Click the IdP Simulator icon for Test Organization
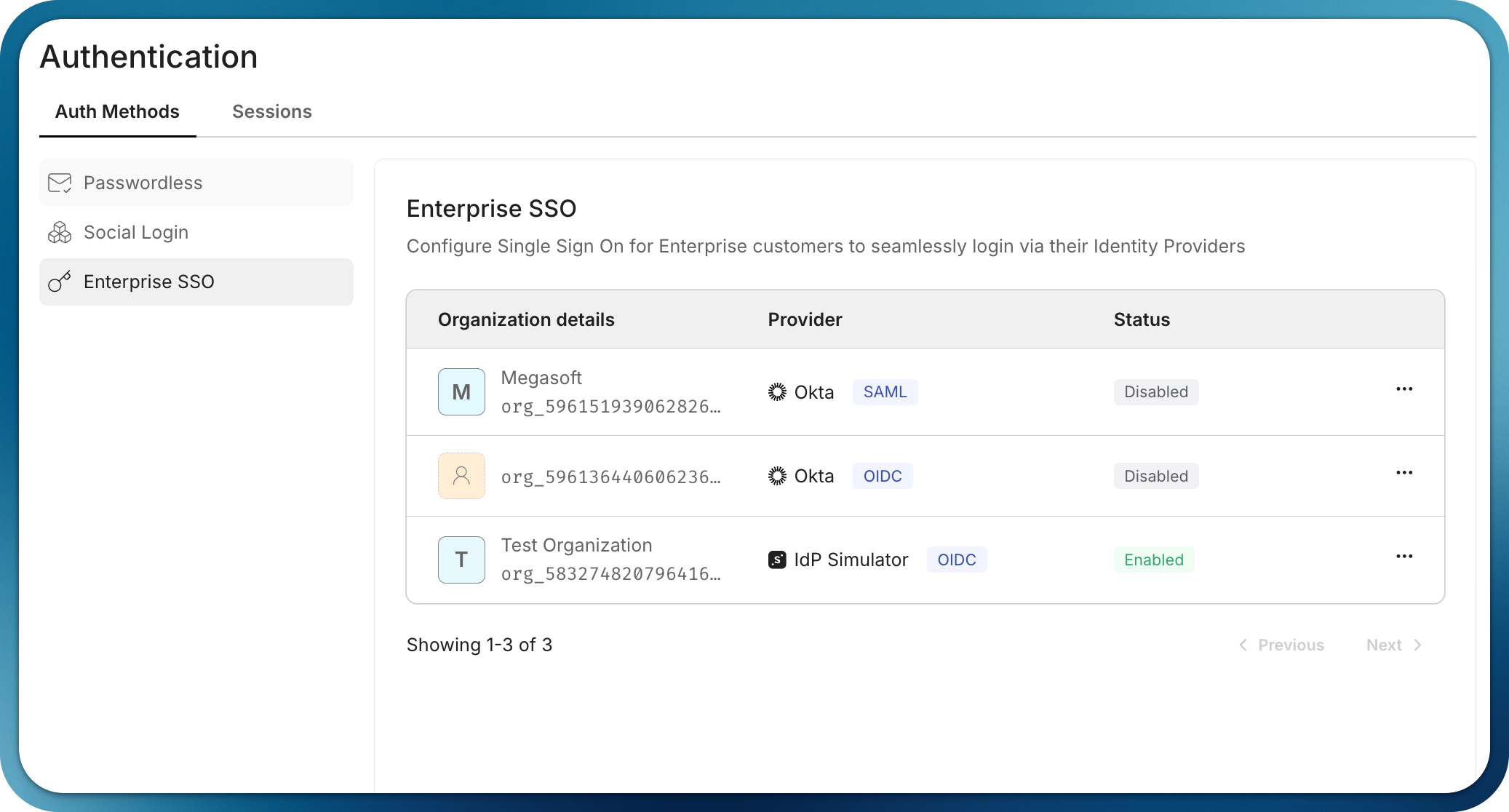The width and height of the screenshot is (1509, 812). coord(778,559)
